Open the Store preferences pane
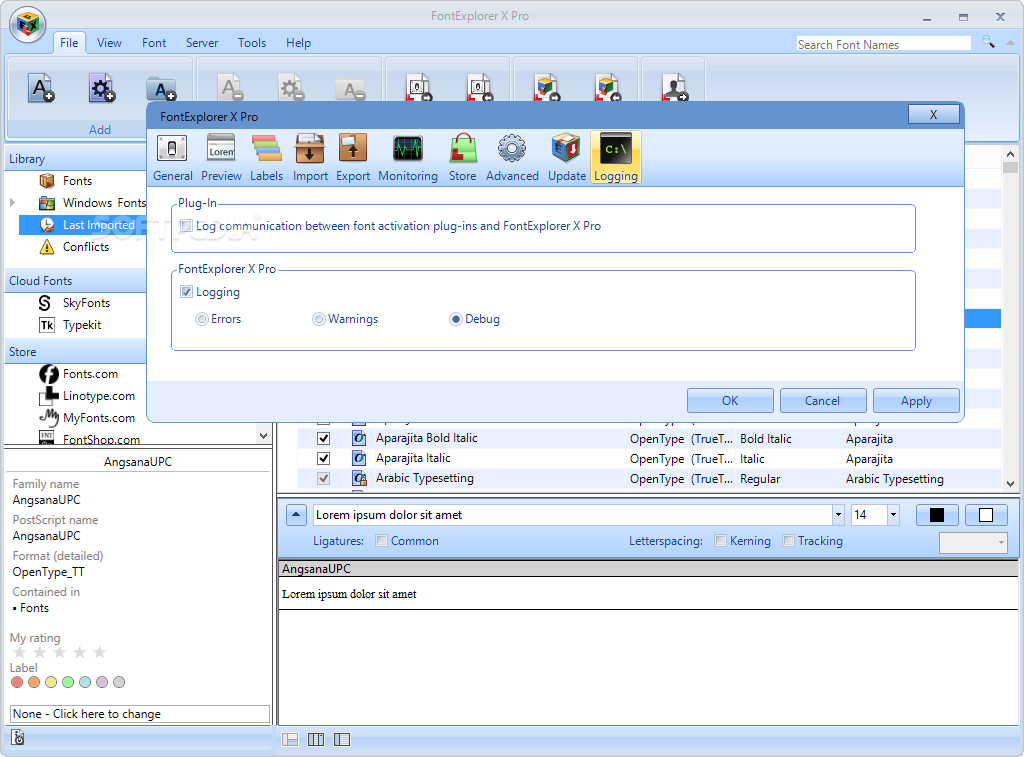The width and height of the screenshot is (1024, 757). pos(462,157)
